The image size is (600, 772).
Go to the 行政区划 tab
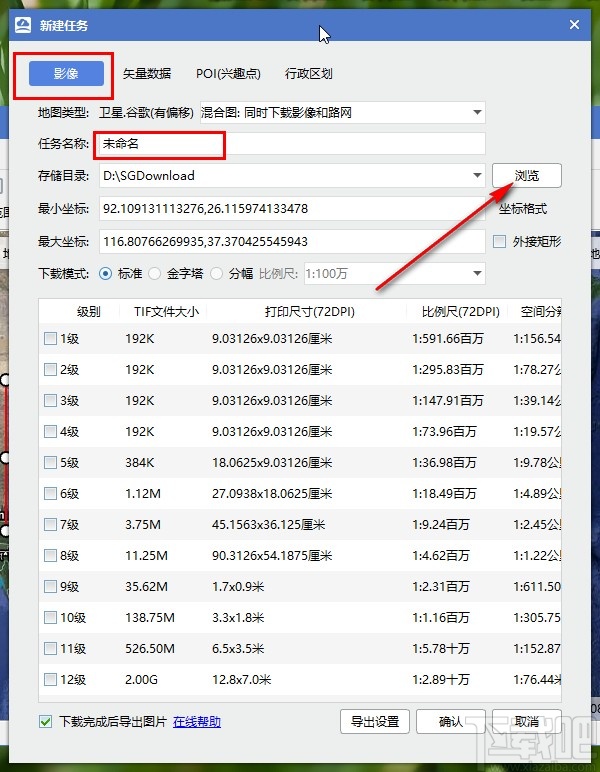309,74
